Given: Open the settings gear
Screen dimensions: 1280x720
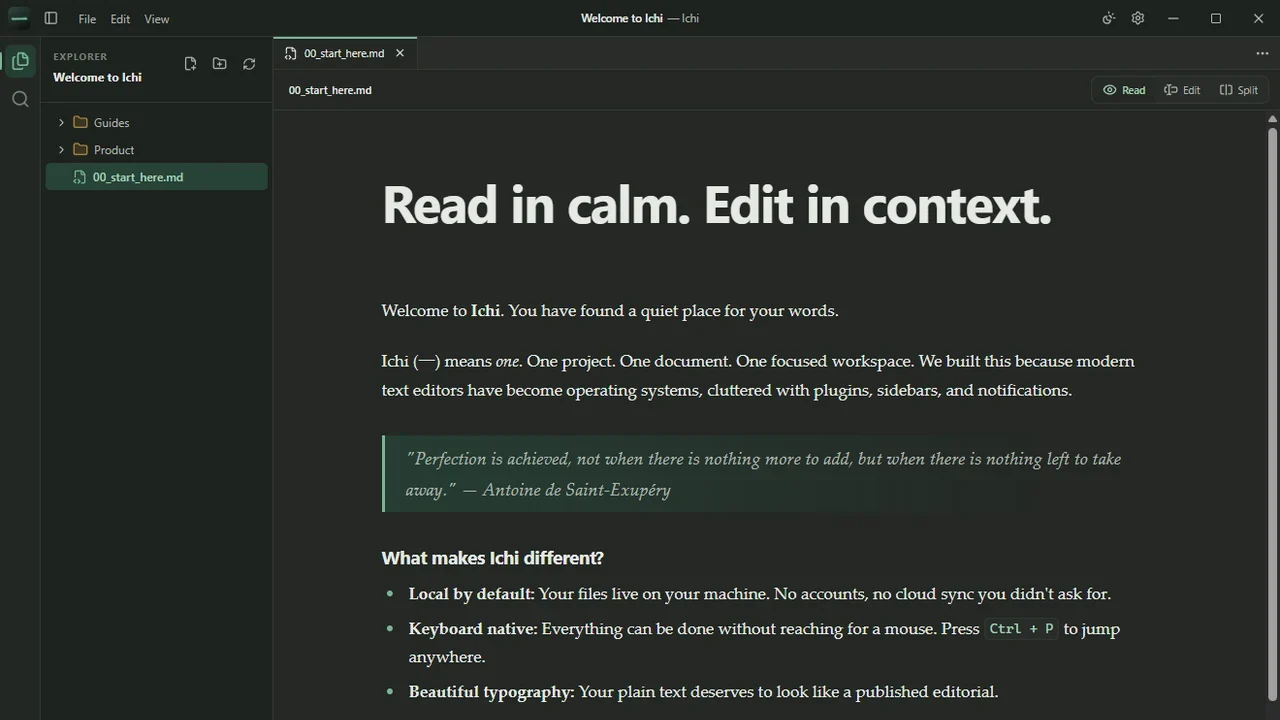Looking at the screenshot, I should pyautogui.click(x=1138, y=18).
